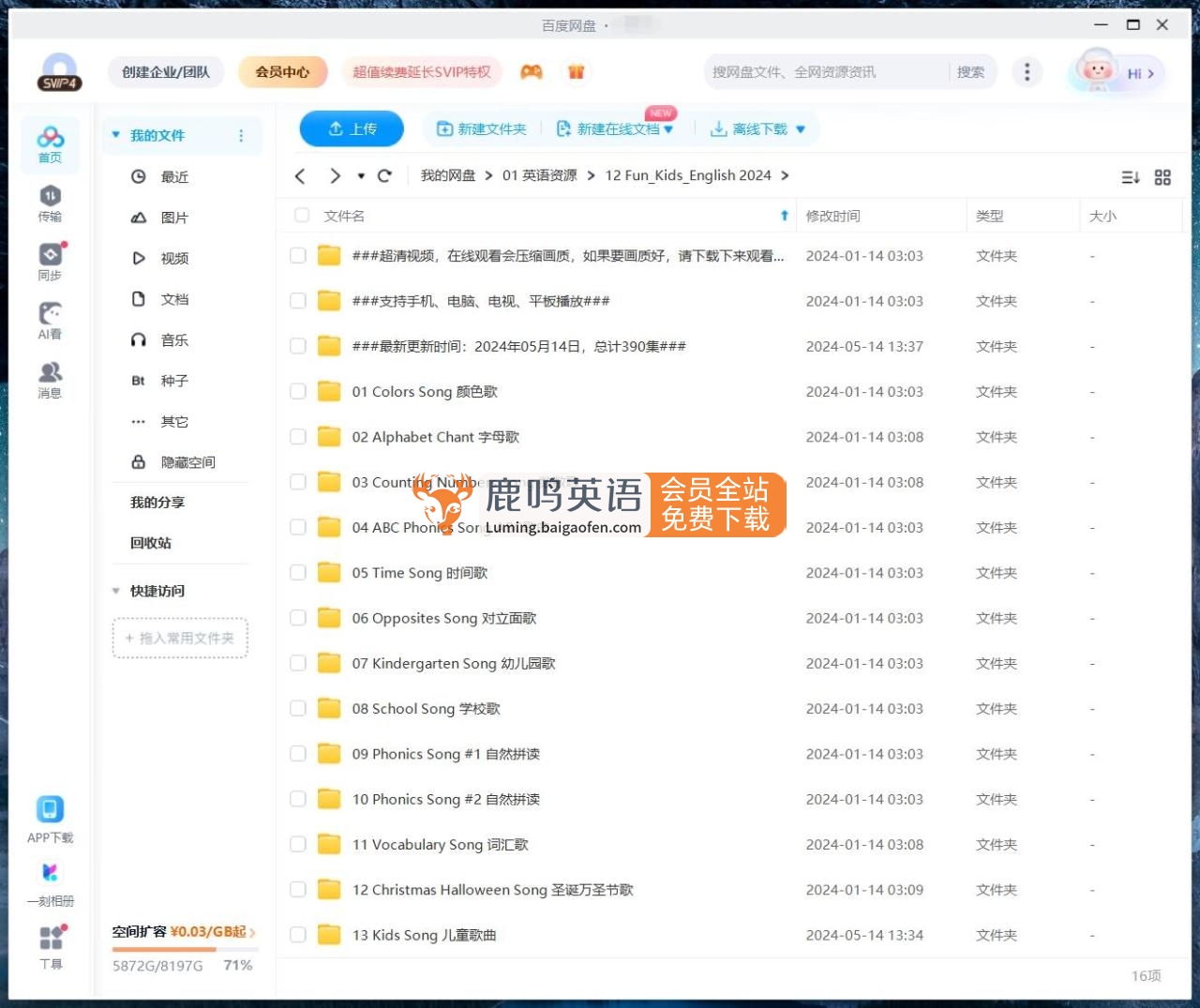Check the box for 01 Colors Song folder

point(298,392)
